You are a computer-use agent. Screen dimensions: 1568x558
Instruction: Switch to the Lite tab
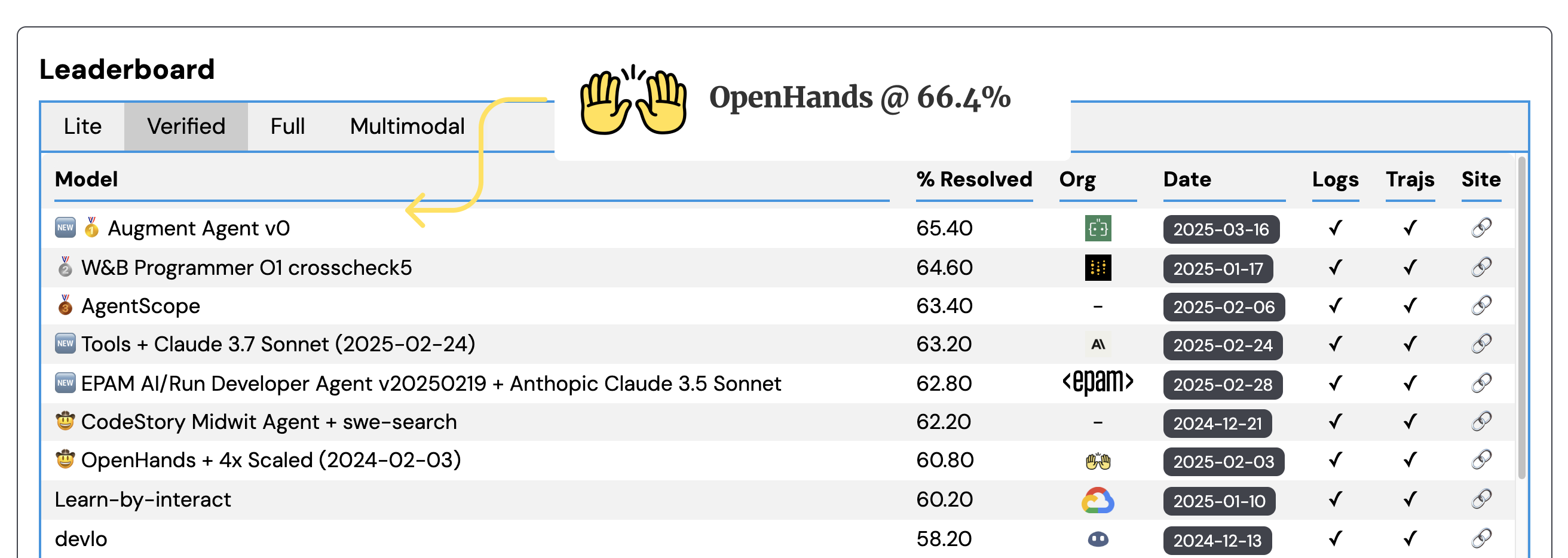pos(83,126)
